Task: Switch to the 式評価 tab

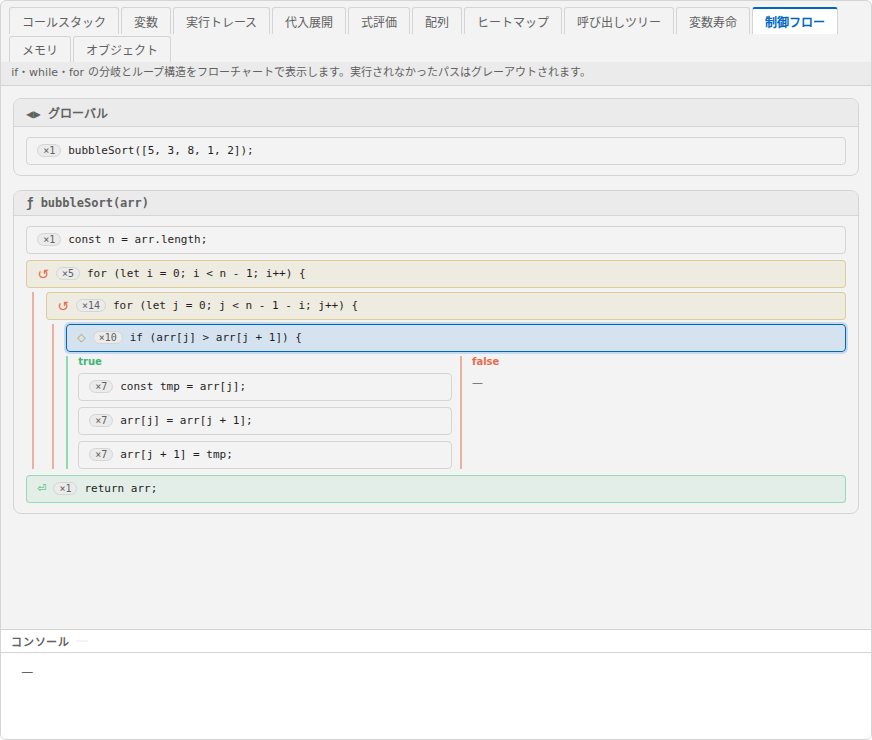Action: (379, 22)
